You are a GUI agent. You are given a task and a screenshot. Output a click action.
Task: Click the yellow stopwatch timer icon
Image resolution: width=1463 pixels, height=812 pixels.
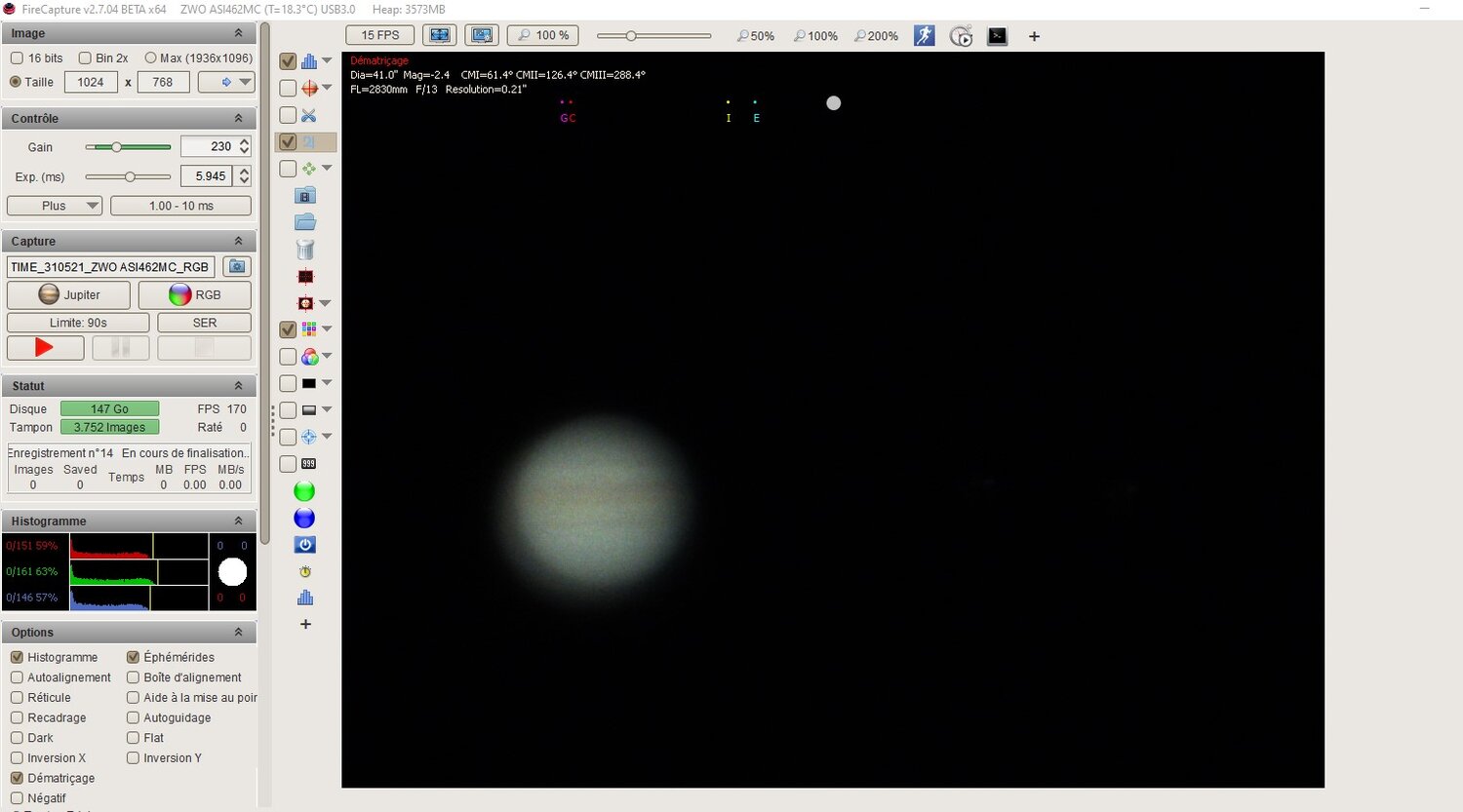pyautogui.click(x=305, y=571)
